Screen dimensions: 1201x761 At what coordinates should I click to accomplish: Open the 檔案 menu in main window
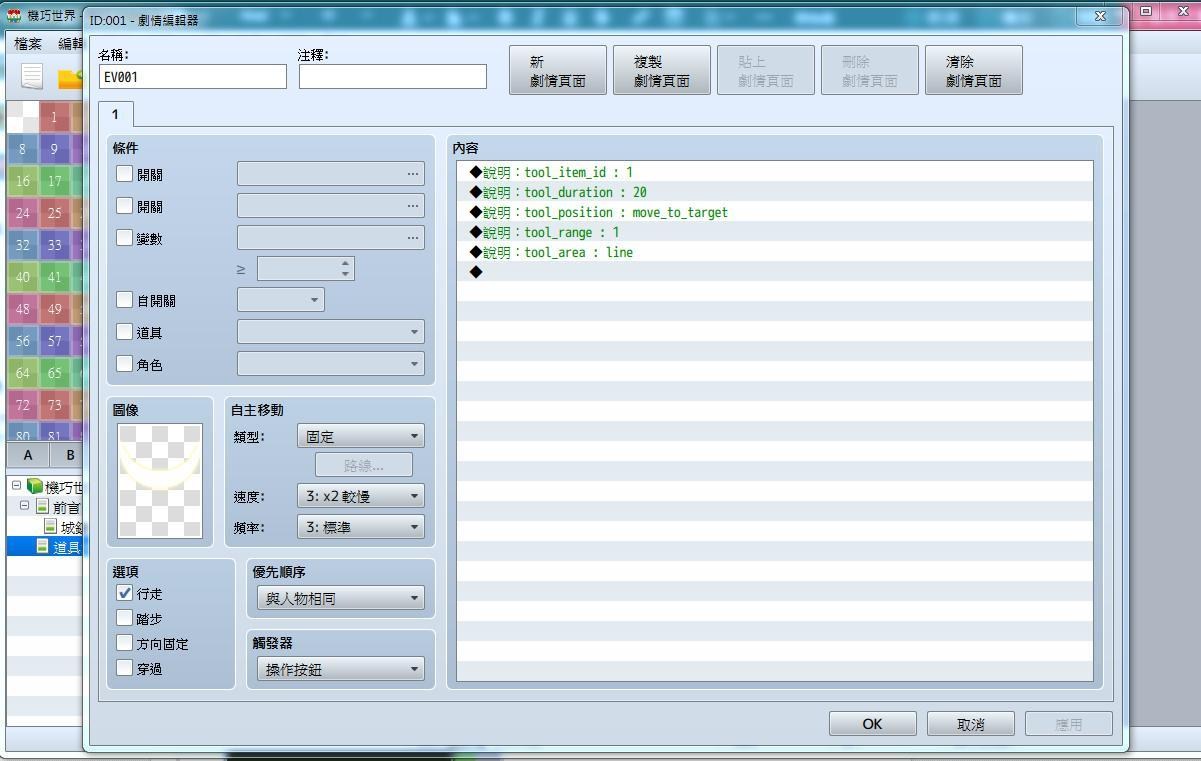coord(28,43)
